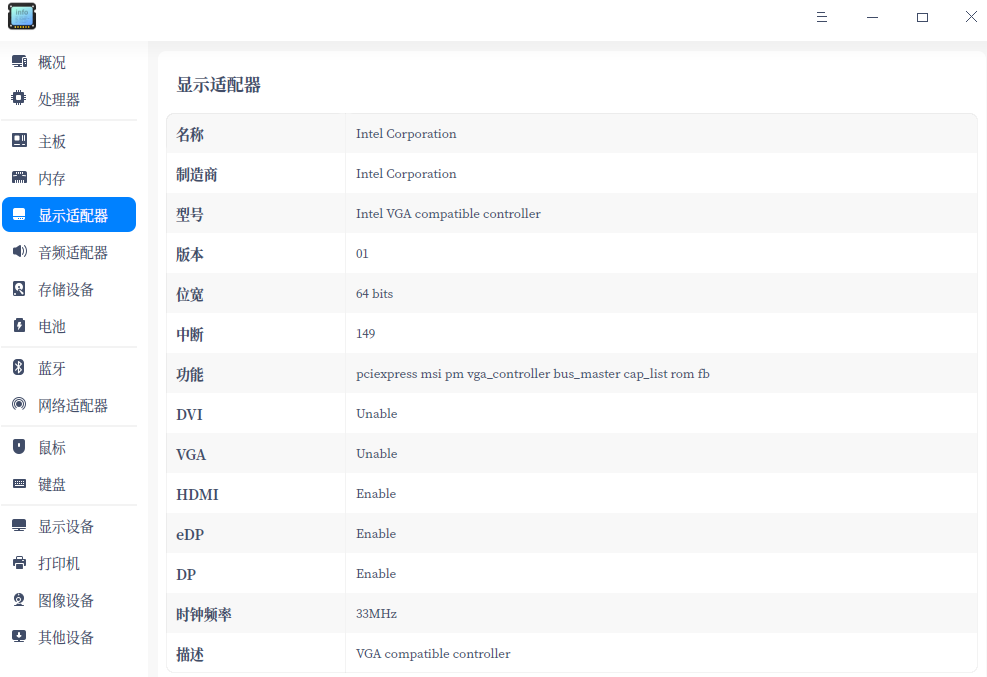Open 其他设备 other devices
This screenshot has height=677, width=987.
click(x=69, y=637)
